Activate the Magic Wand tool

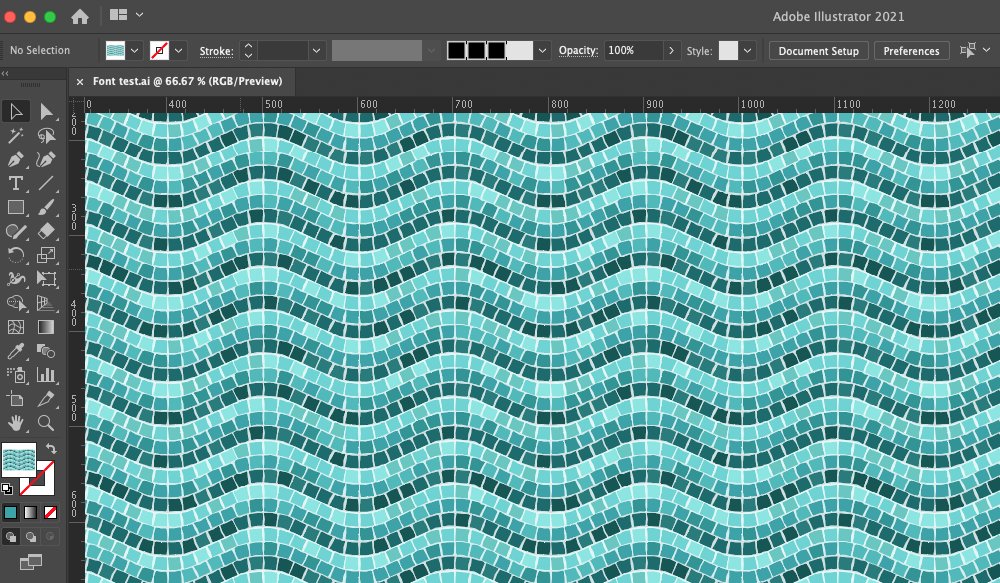[x=15, y=134]
